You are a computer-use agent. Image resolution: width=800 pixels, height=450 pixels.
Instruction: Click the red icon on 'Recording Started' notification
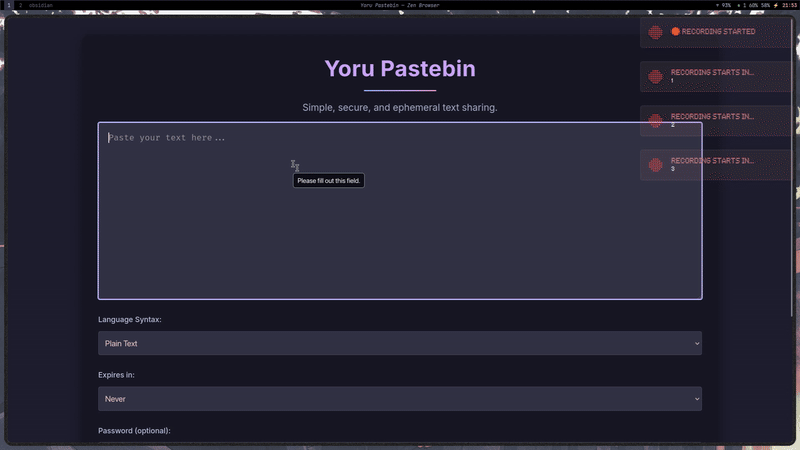656,32
